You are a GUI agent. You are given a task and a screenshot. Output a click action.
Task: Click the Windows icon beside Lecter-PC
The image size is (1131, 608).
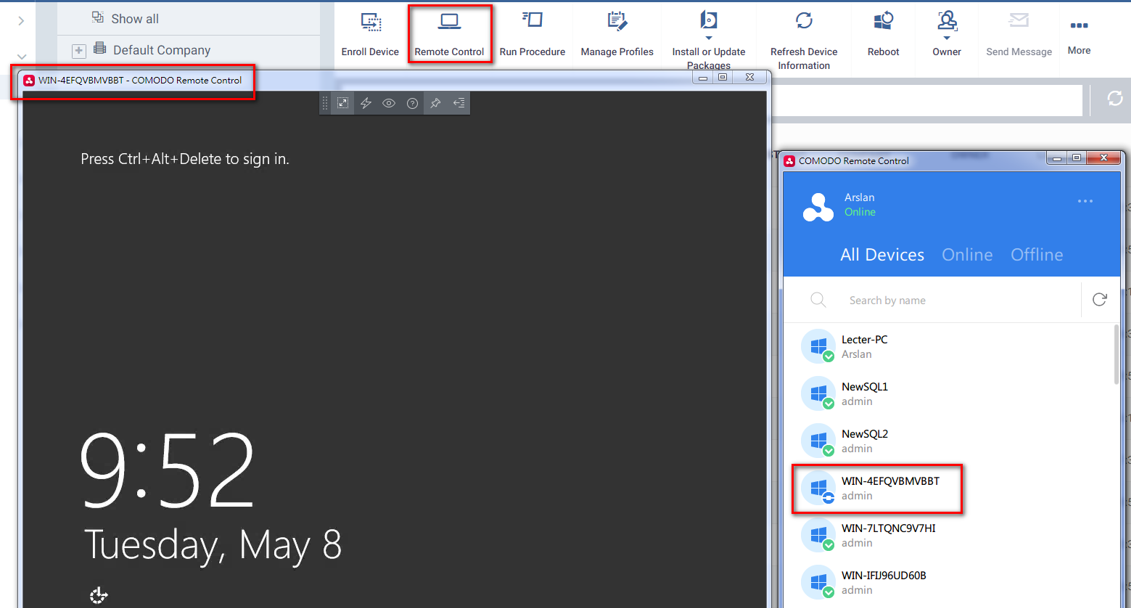tap(818, 346)
